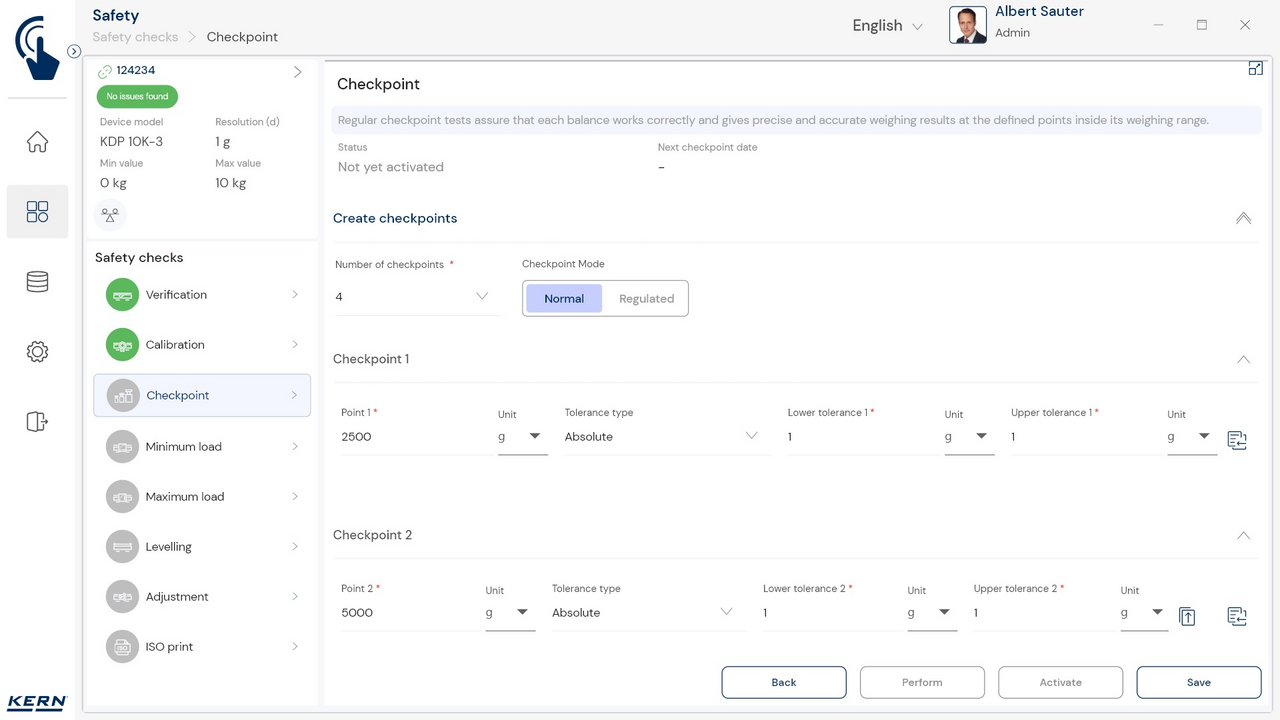Click the balance weights icon under device info
Viewport: 1280px width, 720px height.
(x=110, y=214)
